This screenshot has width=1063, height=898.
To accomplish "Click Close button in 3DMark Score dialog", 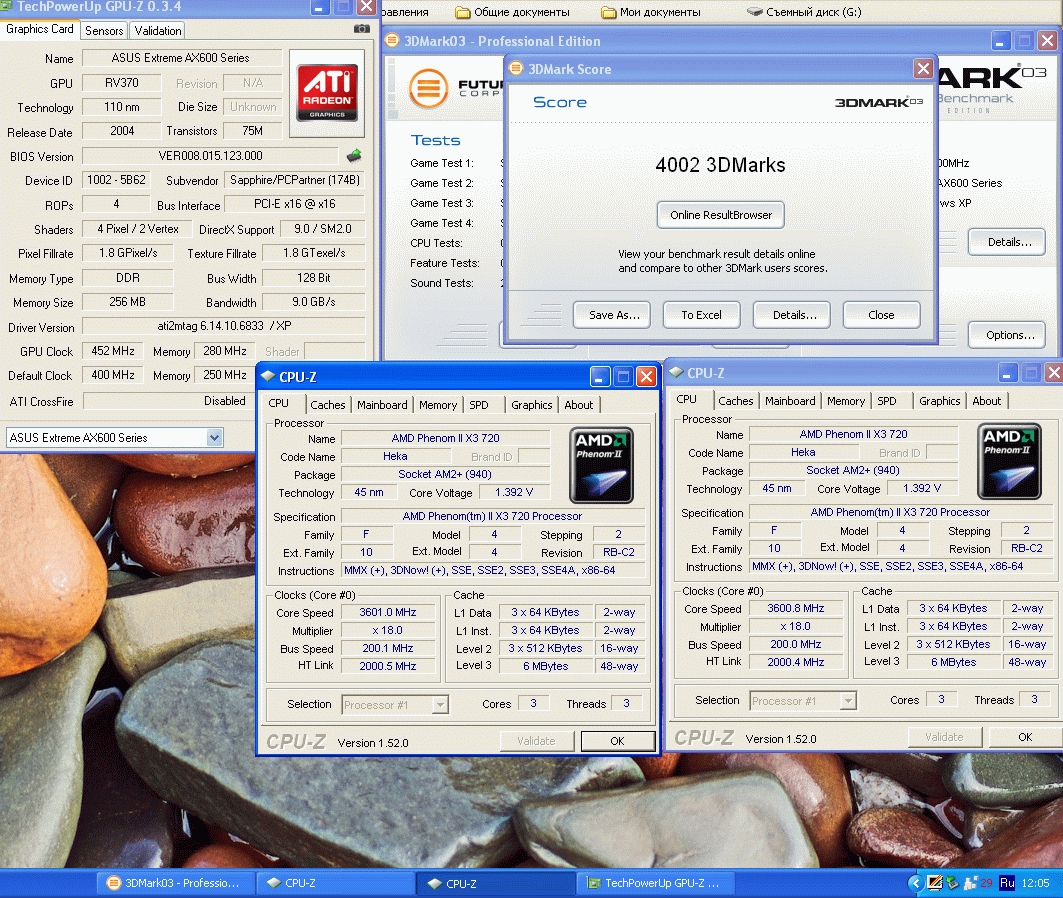I will pos(881,315).
